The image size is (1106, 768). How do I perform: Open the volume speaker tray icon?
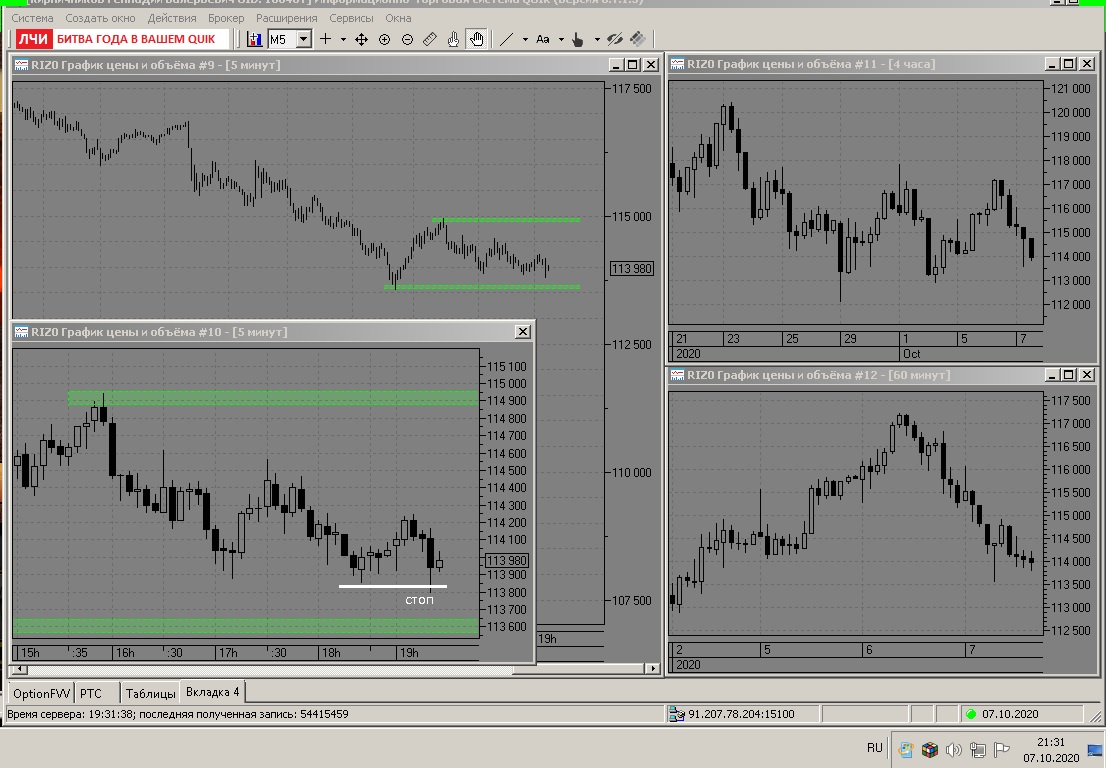[x=953, y=750]
